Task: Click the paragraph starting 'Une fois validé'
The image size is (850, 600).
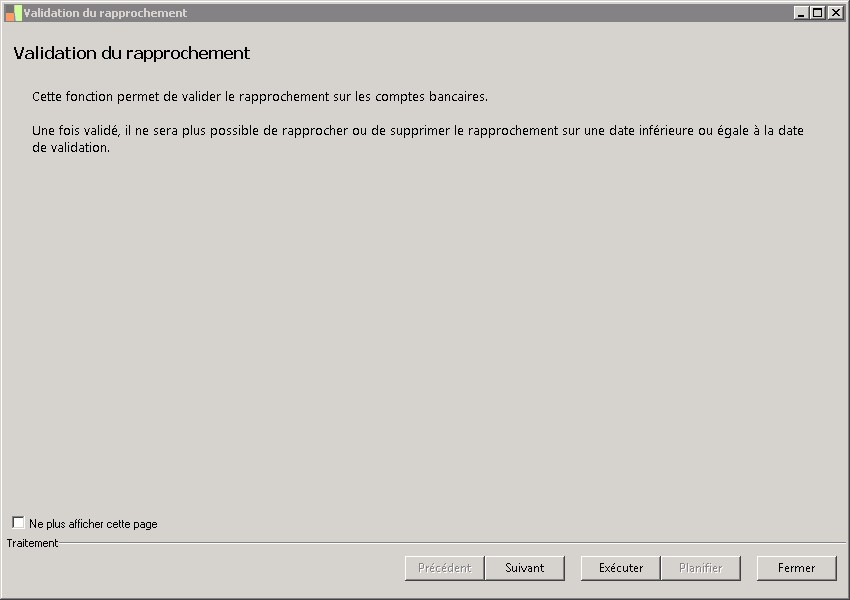Action: click(417, 131)
